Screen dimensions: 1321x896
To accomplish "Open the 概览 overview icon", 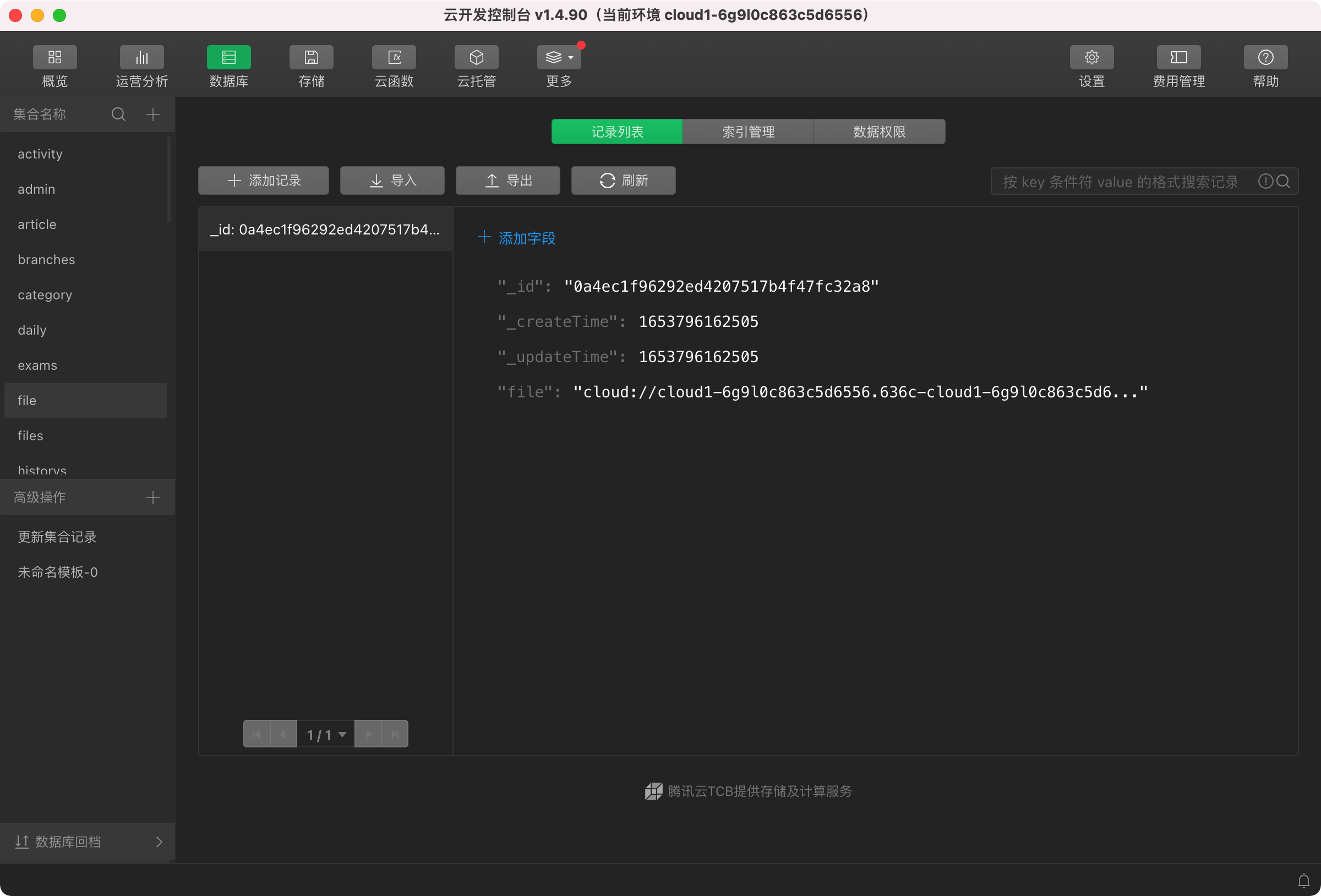I will (54, 57).
